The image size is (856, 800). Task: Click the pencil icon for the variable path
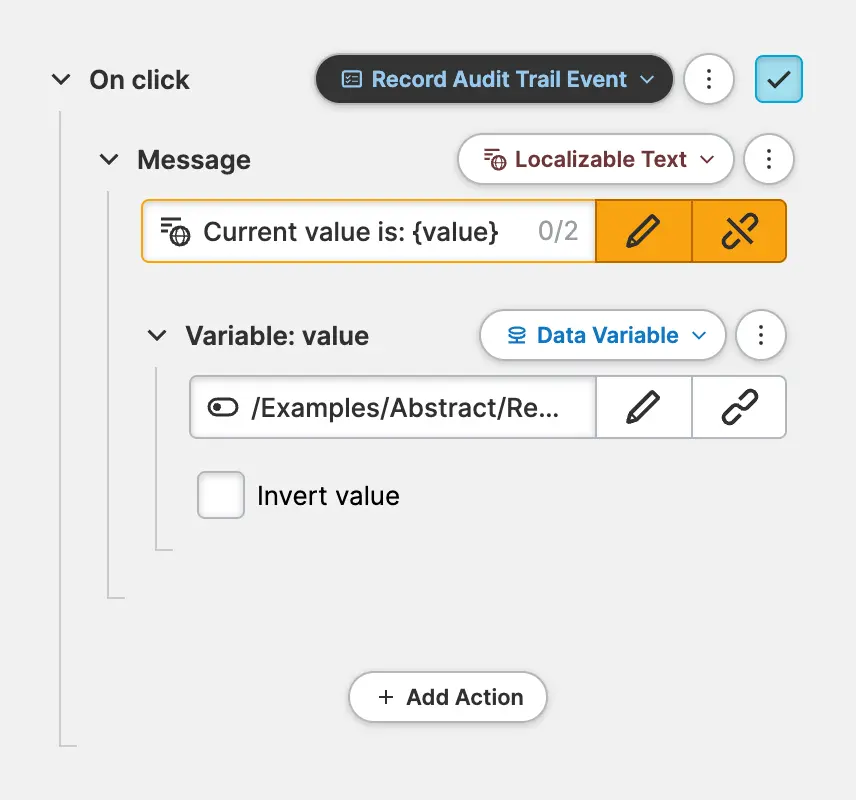(x=643, y=407)
